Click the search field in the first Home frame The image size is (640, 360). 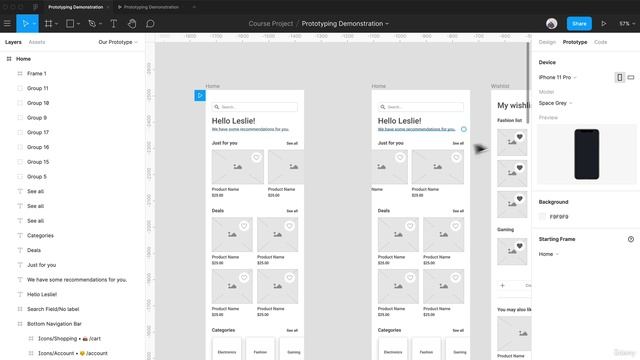tap(255, 107)
